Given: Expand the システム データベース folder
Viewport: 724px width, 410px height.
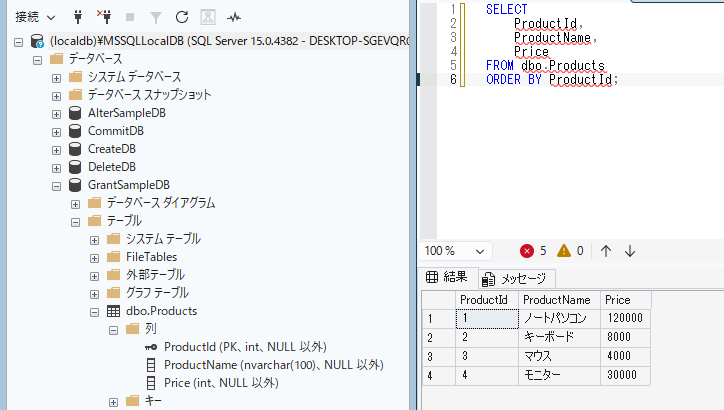Looking at the screenshot, I should click(x=56, y=78).
